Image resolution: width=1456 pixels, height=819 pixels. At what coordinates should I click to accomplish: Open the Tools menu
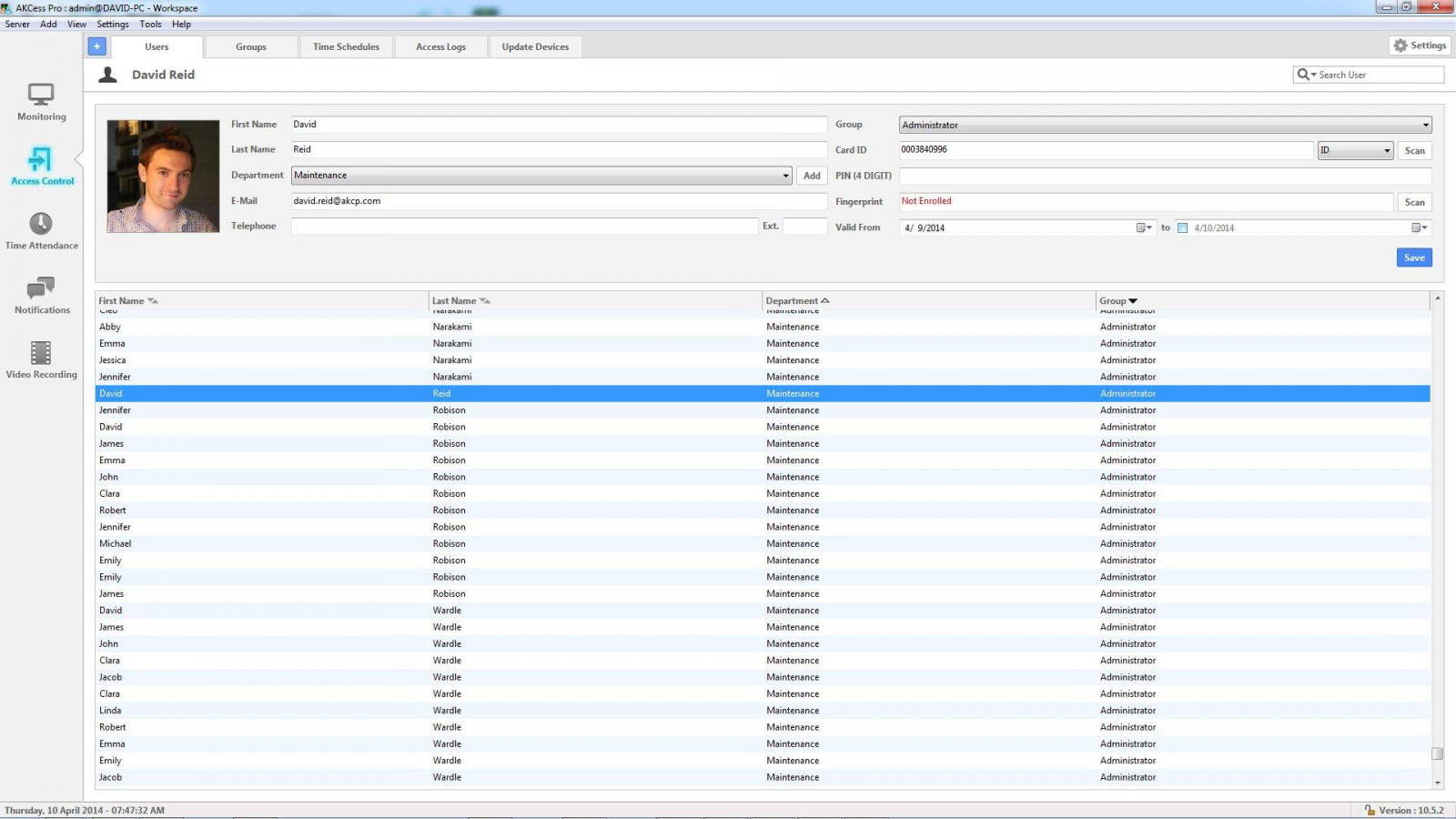click(150, 25)
